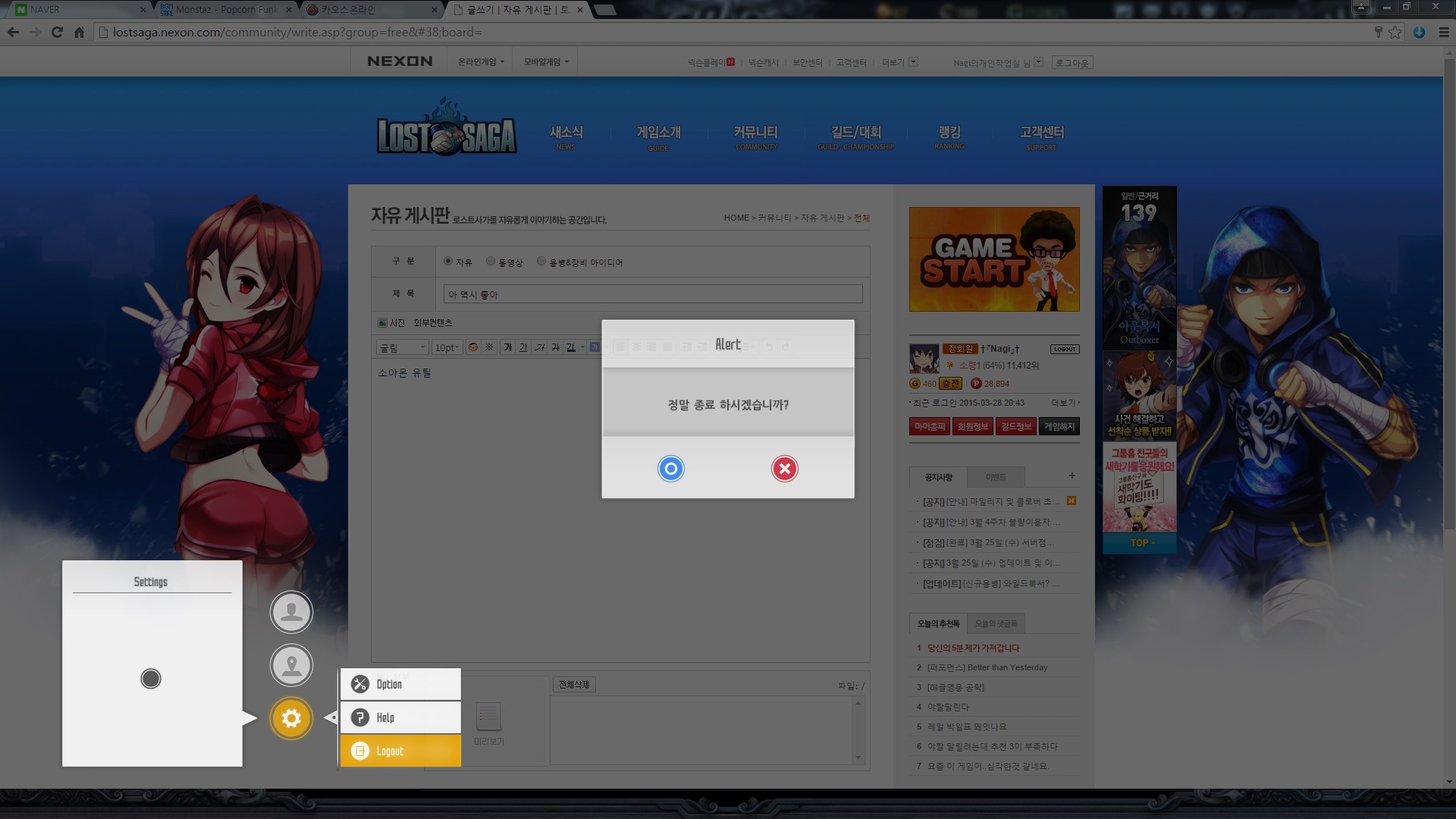This screenshot has height=819, width=1456.
Task: Switch to the 이벤트 tab
Action: click(996, 477)
